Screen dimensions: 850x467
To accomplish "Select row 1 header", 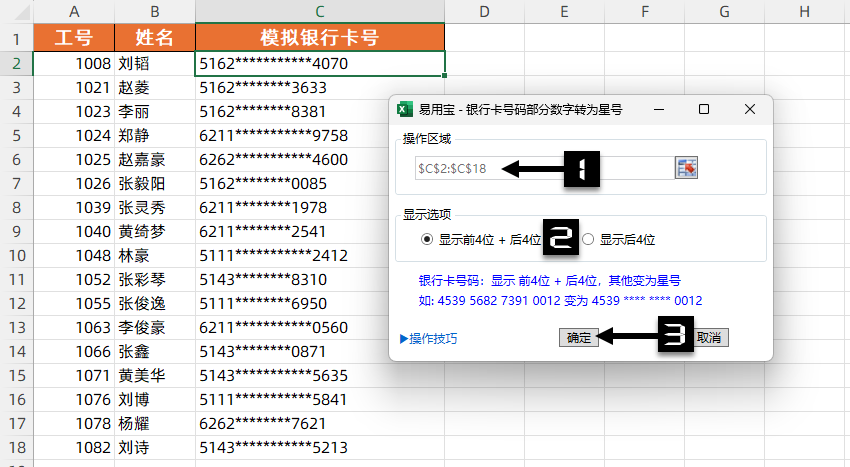I will [16, 39].
